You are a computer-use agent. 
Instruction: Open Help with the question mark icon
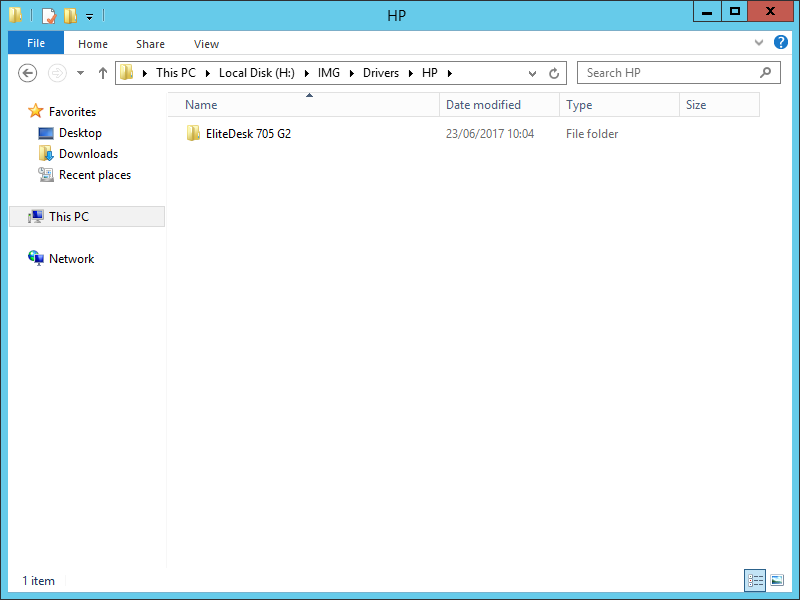tap(781, 42)
